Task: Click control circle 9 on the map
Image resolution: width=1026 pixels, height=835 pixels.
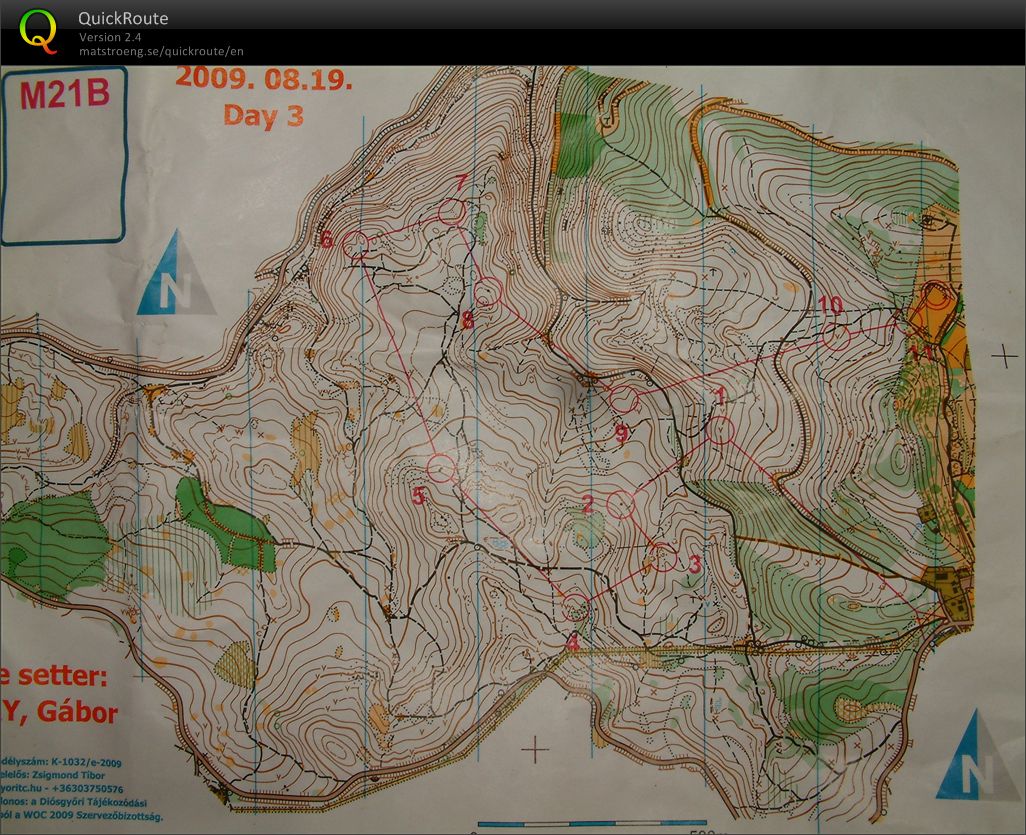Action: (x=624, y=400)
